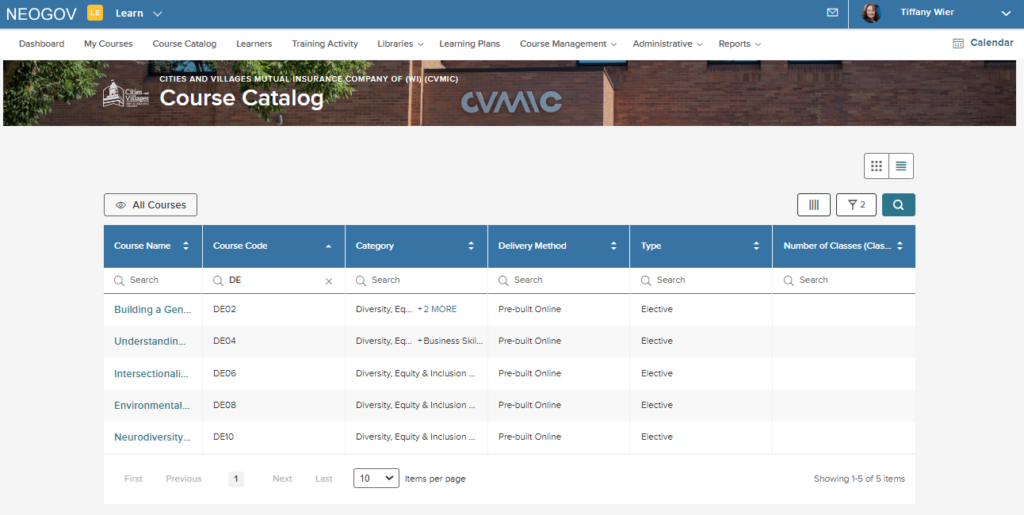Open Training Activity

point(325,44)
